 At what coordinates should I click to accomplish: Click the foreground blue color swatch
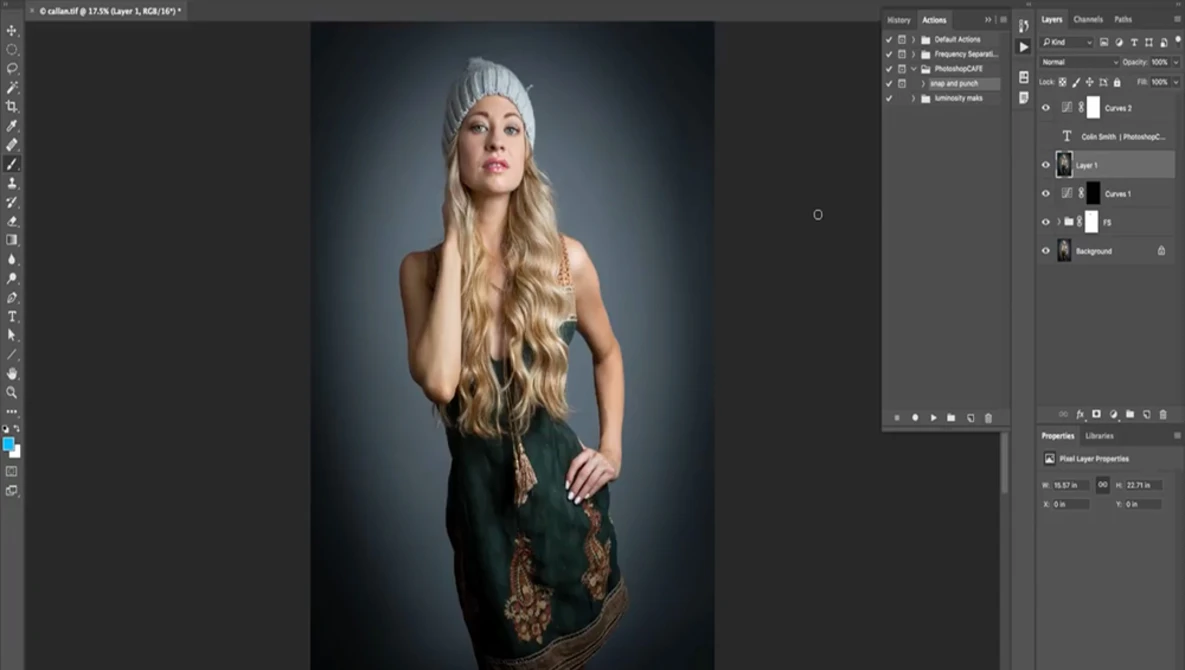tap(8, 443)
